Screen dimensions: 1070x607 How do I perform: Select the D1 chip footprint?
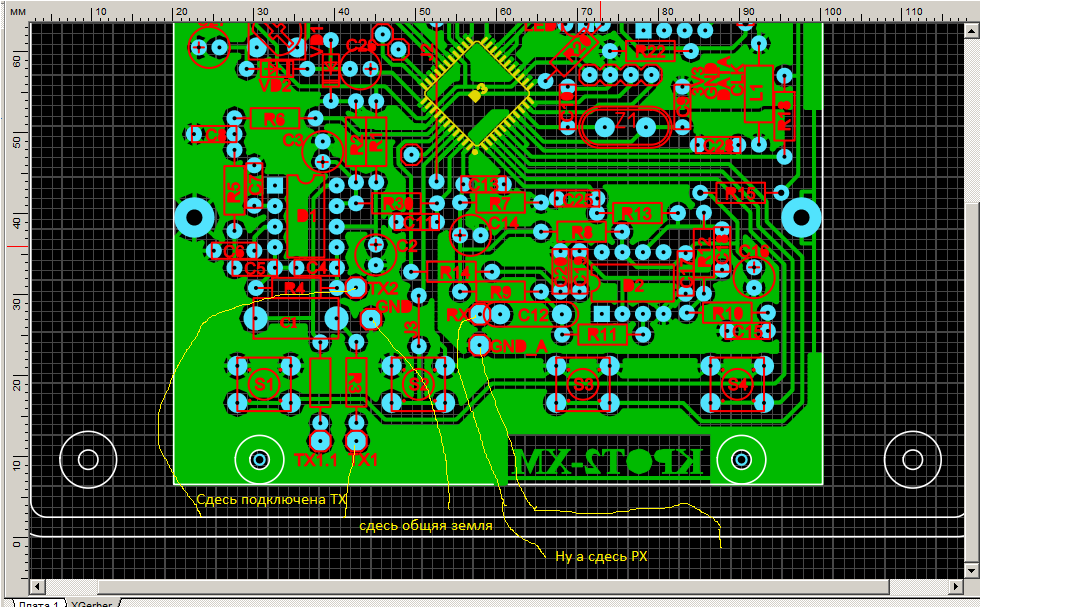click(305, 216)
